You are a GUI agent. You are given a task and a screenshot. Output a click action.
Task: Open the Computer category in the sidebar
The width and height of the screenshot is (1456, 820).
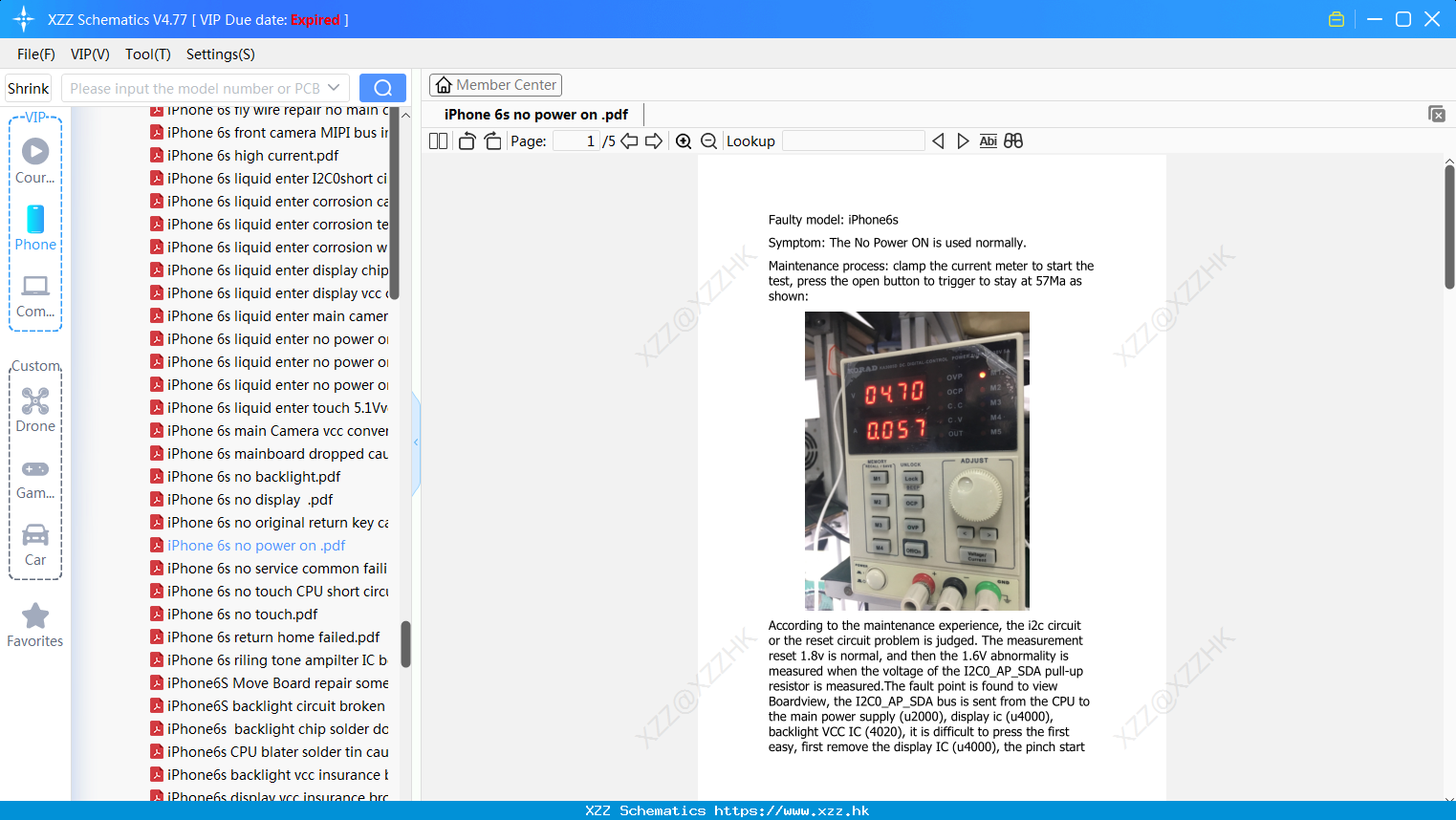coord(35,295)
